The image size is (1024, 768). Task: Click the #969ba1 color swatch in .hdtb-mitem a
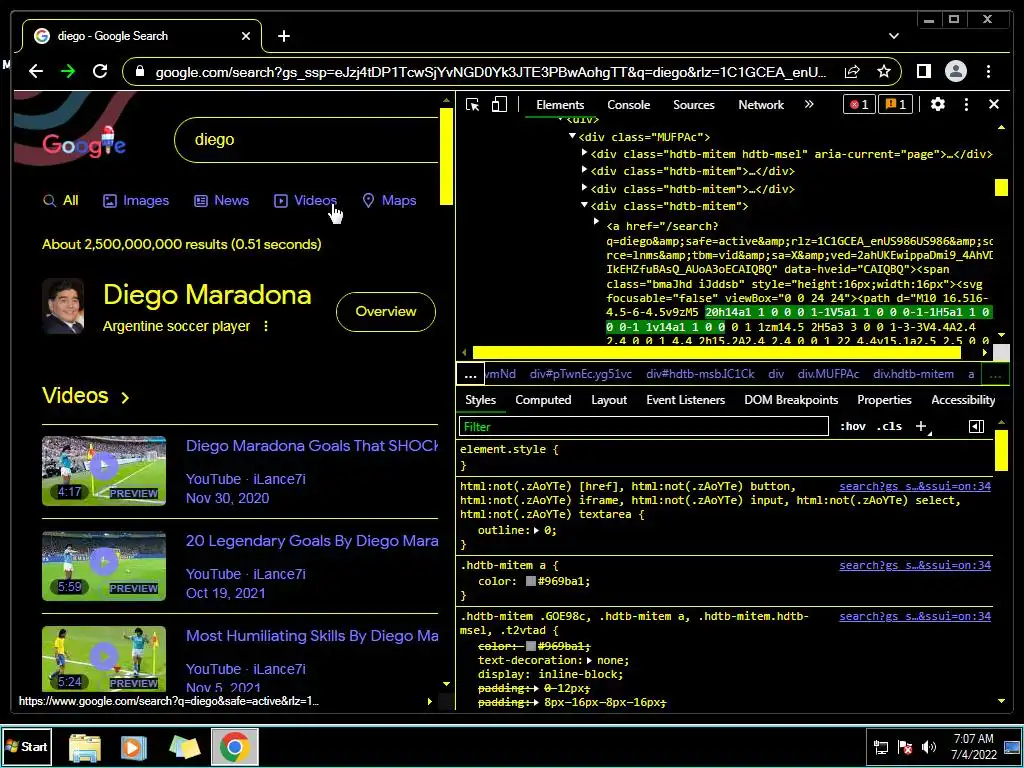(531, 581)
